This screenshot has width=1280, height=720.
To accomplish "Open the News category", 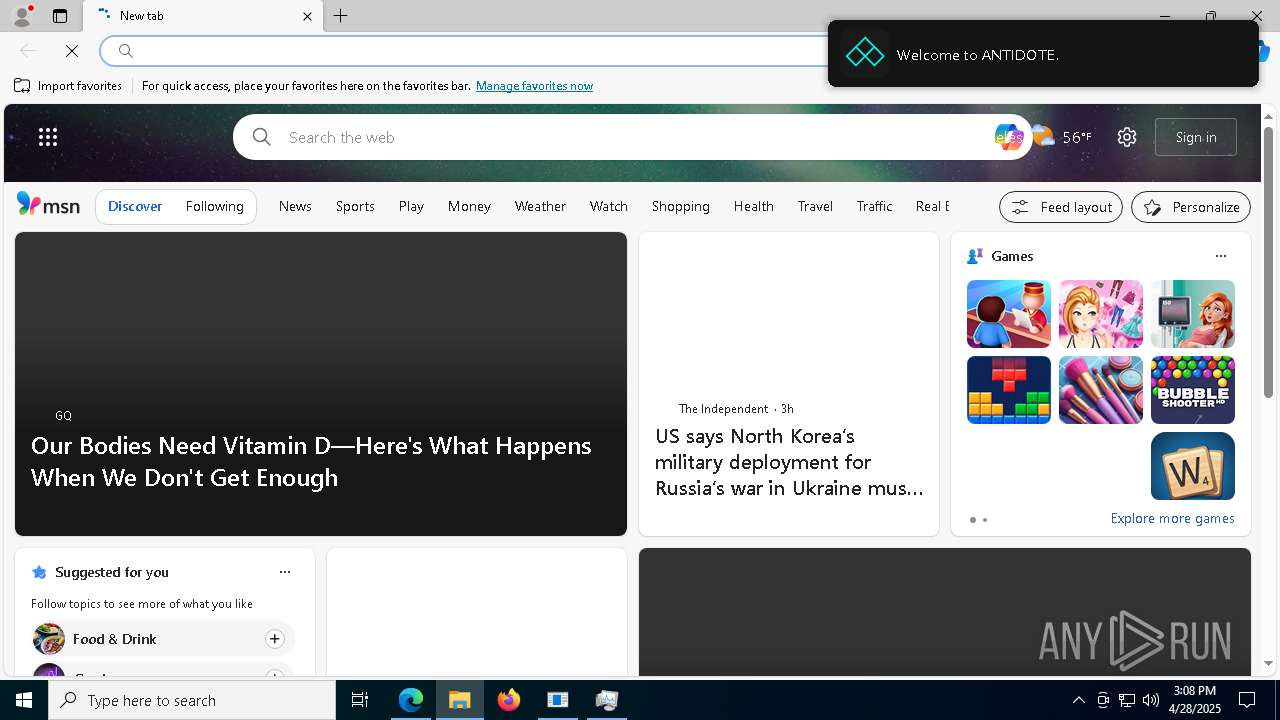I will [295, 206].
